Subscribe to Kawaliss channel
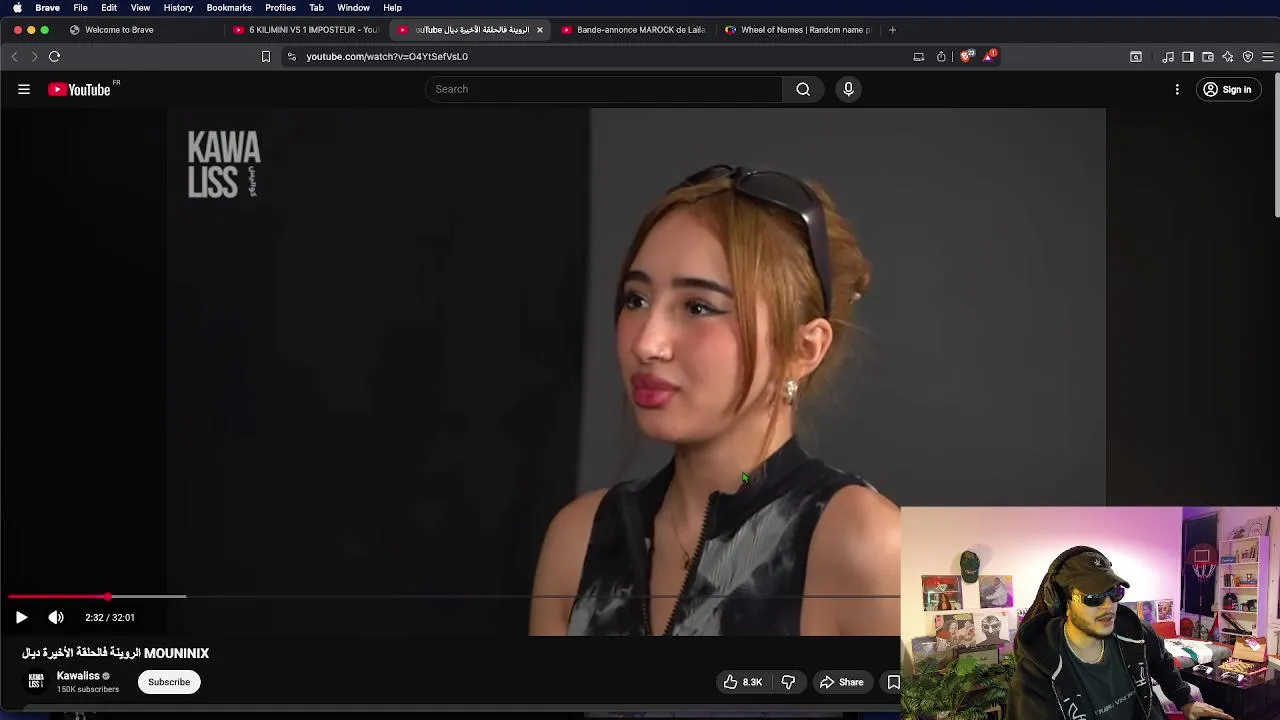The height and width of the screenshot is (720, 1280). click(169, 682)
